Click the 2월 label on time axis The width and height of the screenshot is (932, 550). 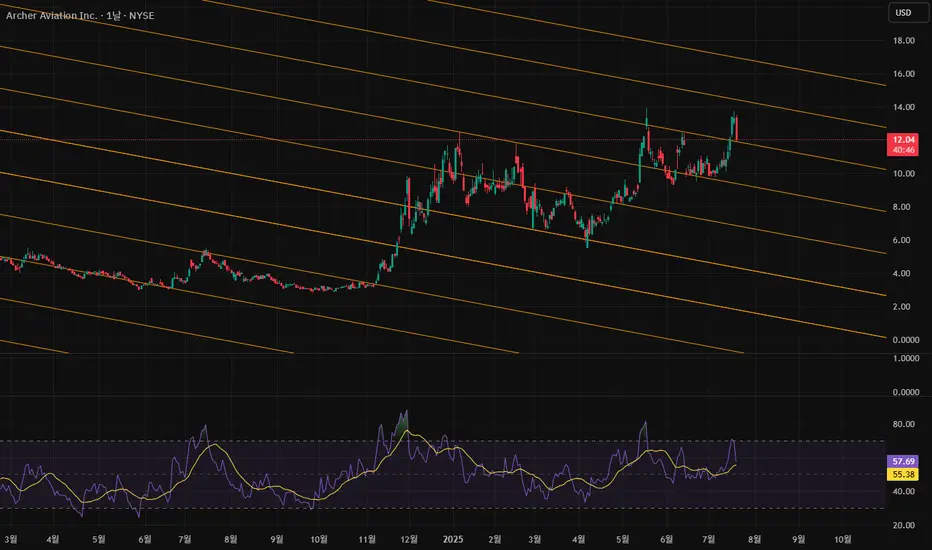point(495,540)
